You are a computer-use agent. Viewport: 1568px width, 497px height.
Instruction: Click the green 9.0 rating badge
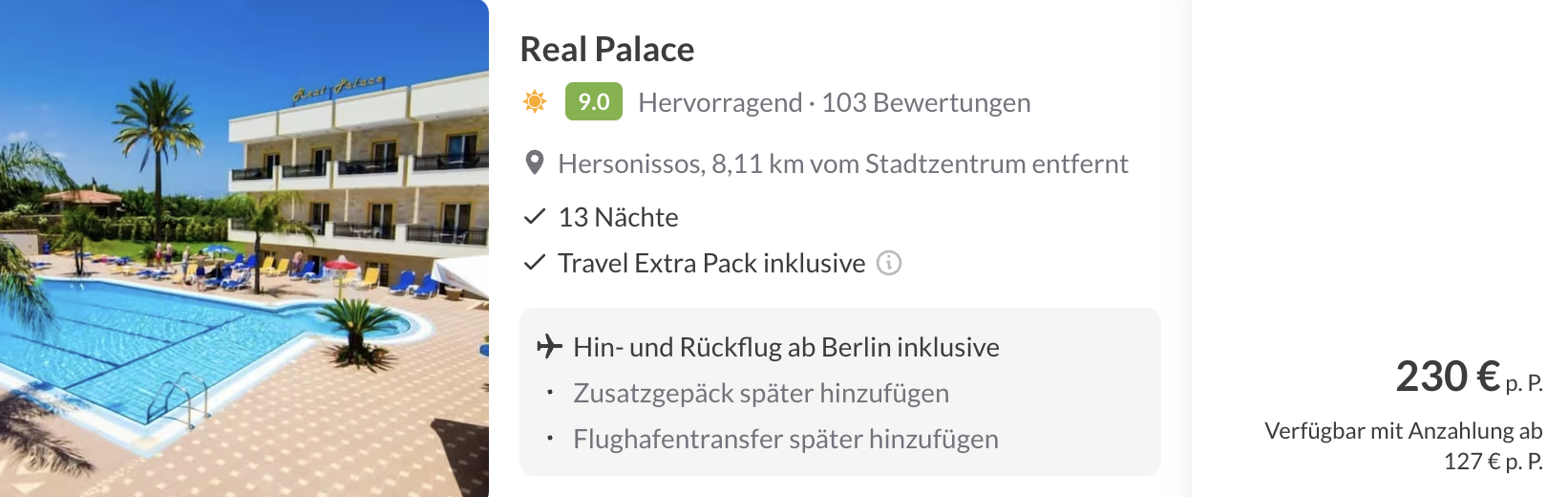tap(593, 101)
